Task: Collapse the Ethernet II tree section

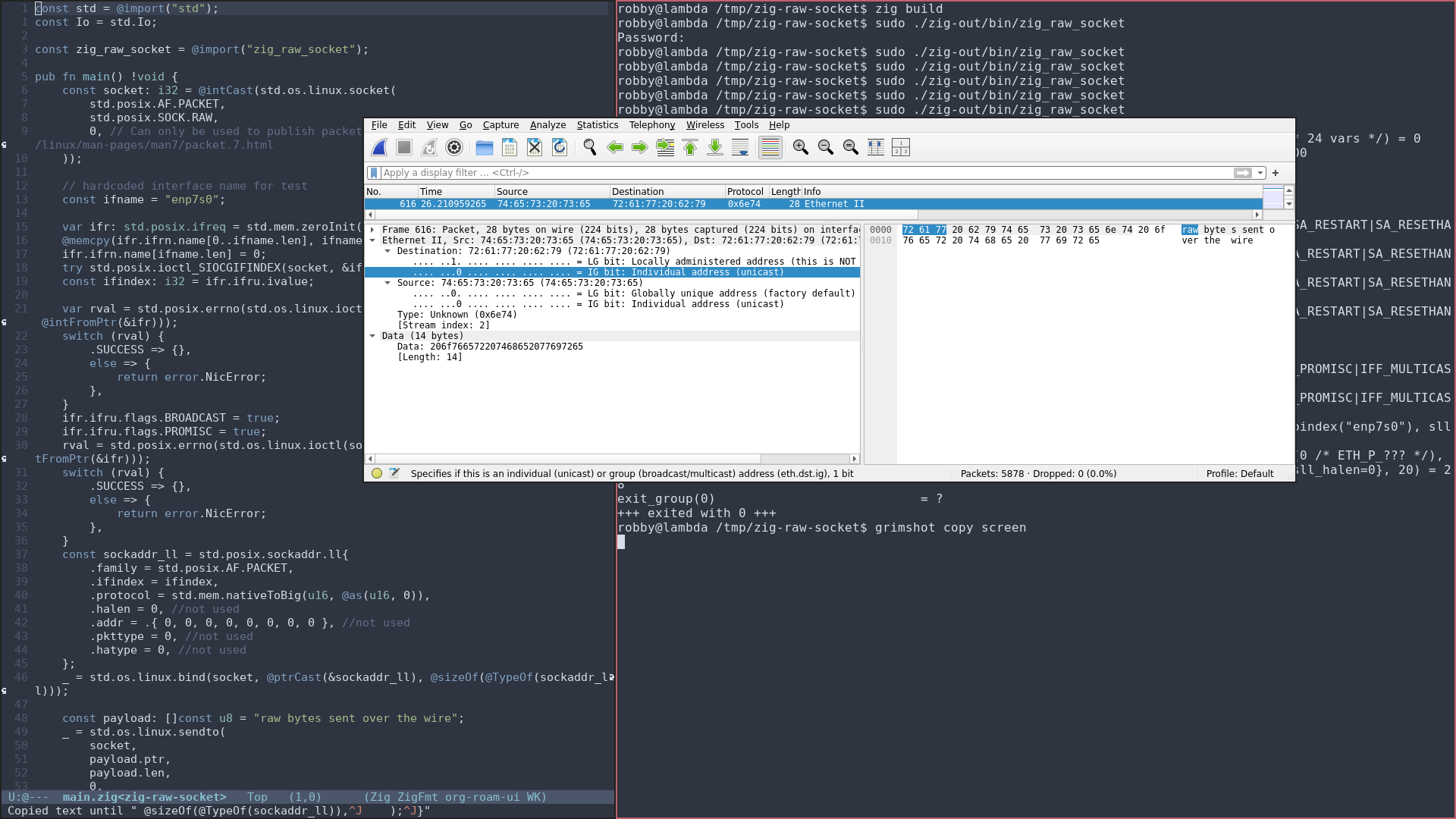Action: (x=372, y=240)
